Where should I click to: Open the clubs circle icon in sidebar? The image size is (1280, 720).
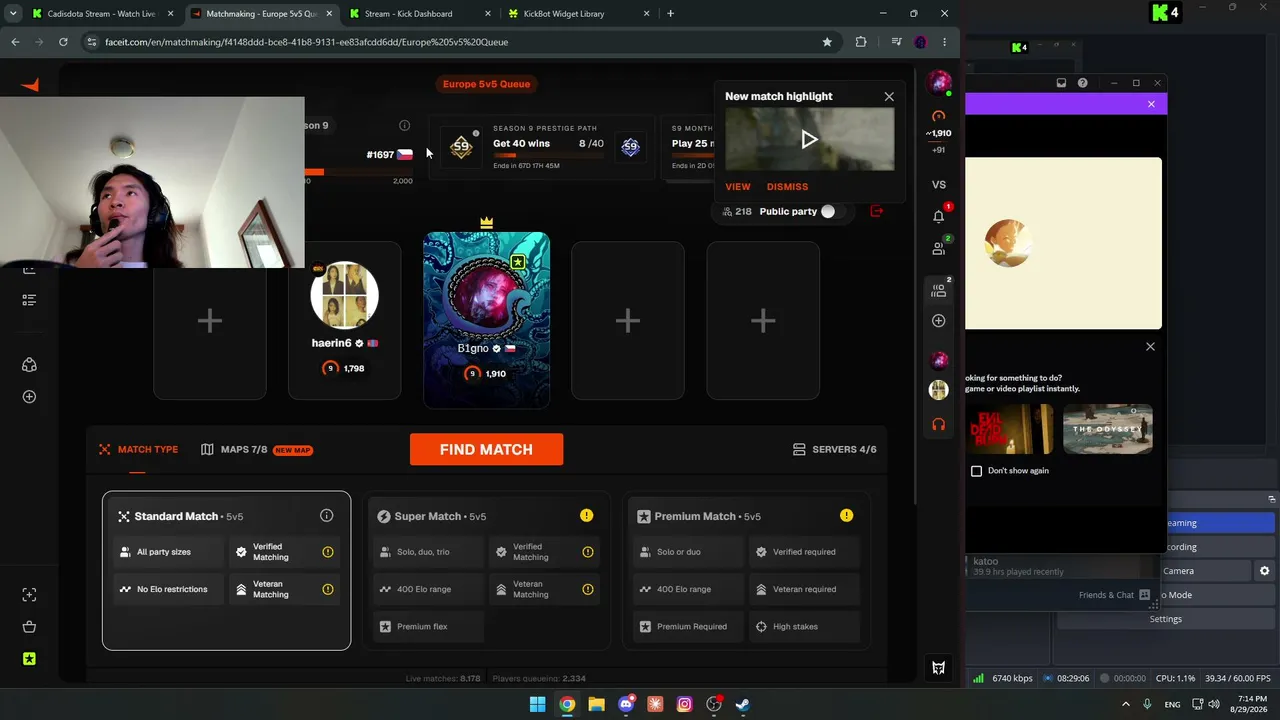(x=29, y=365)
